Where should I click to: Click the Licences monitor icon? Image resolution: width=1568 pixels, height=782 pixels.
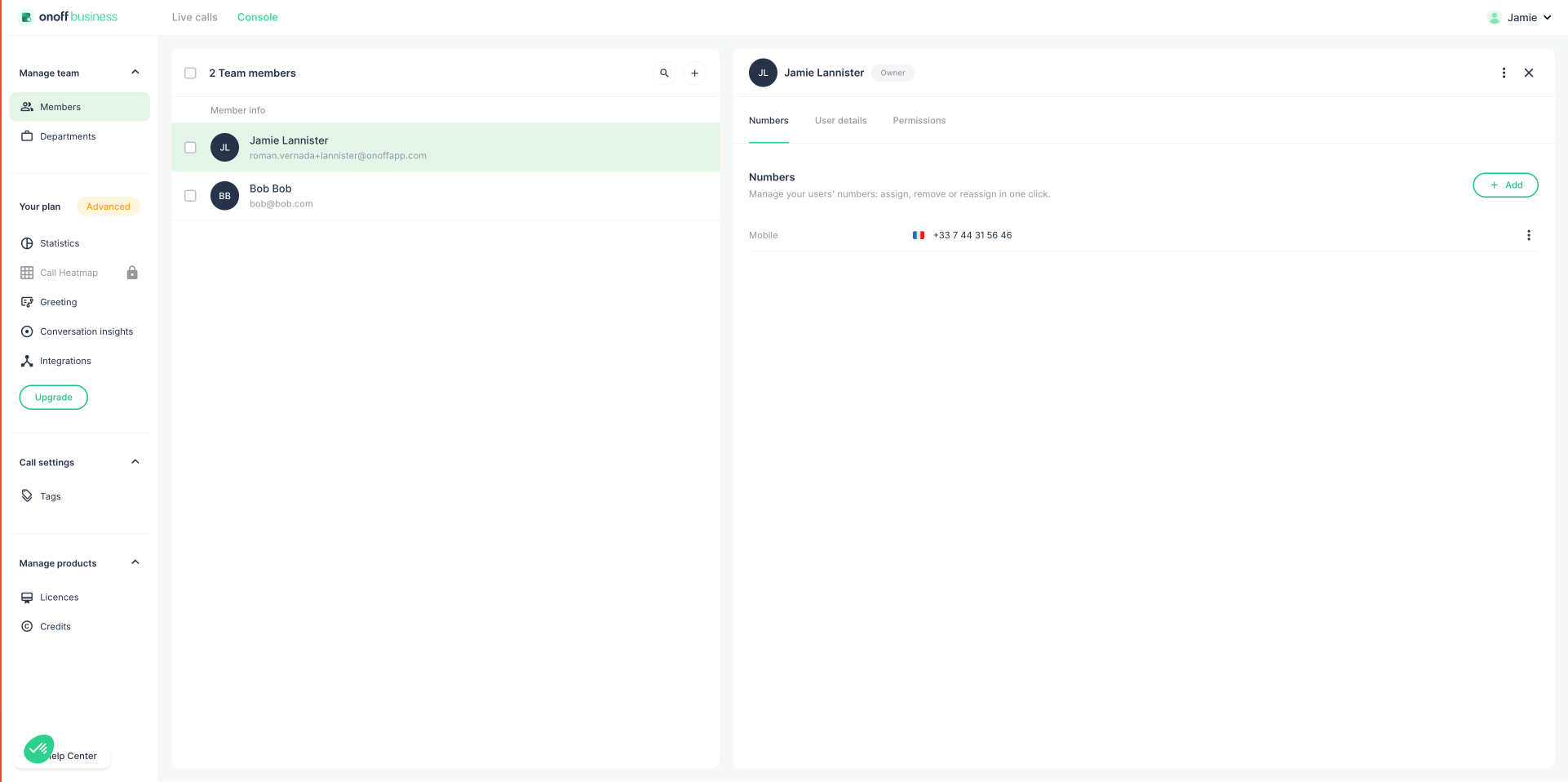pos(27,598)
